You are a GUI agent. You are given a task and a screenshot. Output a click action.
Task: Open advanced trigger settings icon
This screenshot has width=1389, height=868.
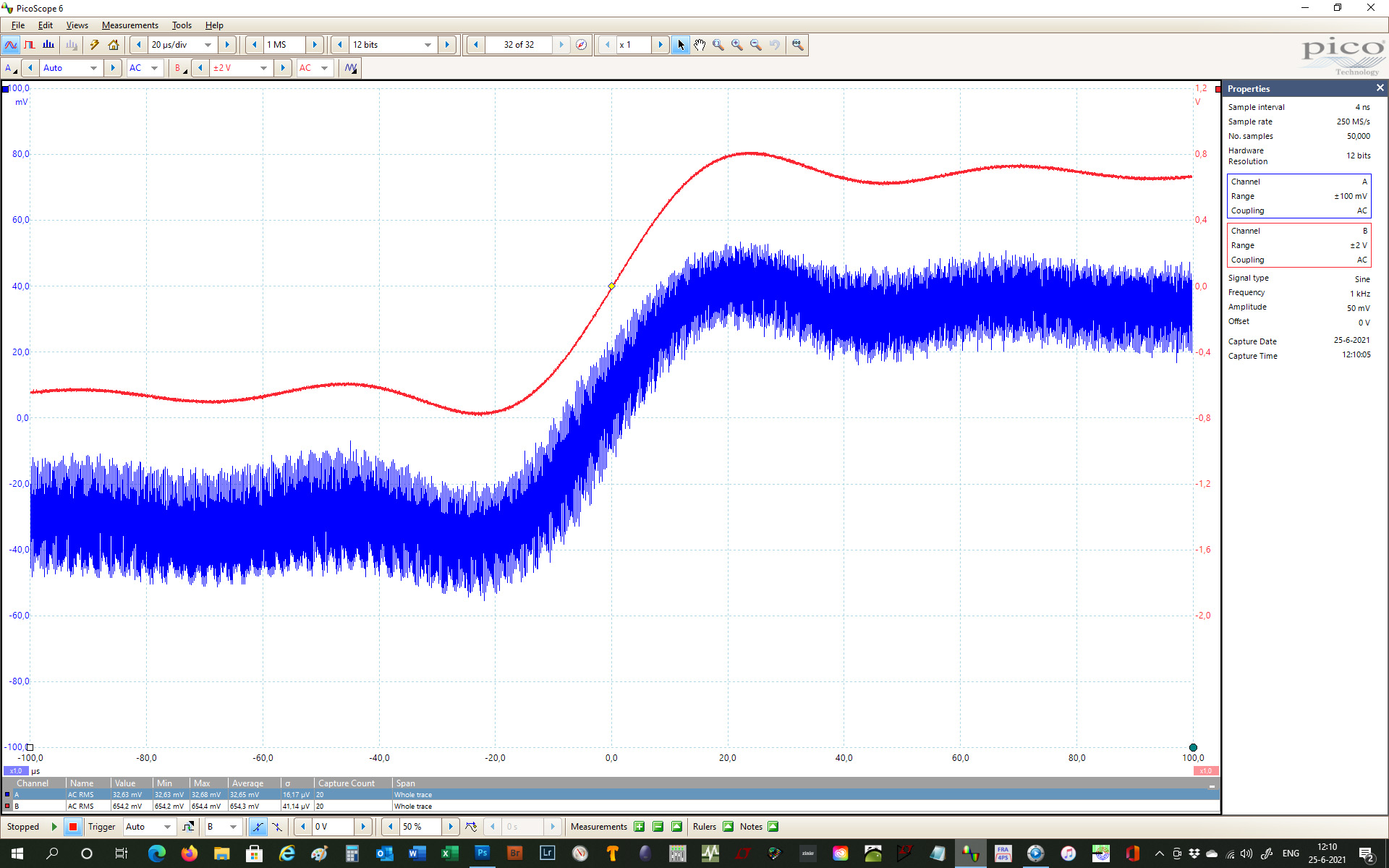[x=188, y=827]
